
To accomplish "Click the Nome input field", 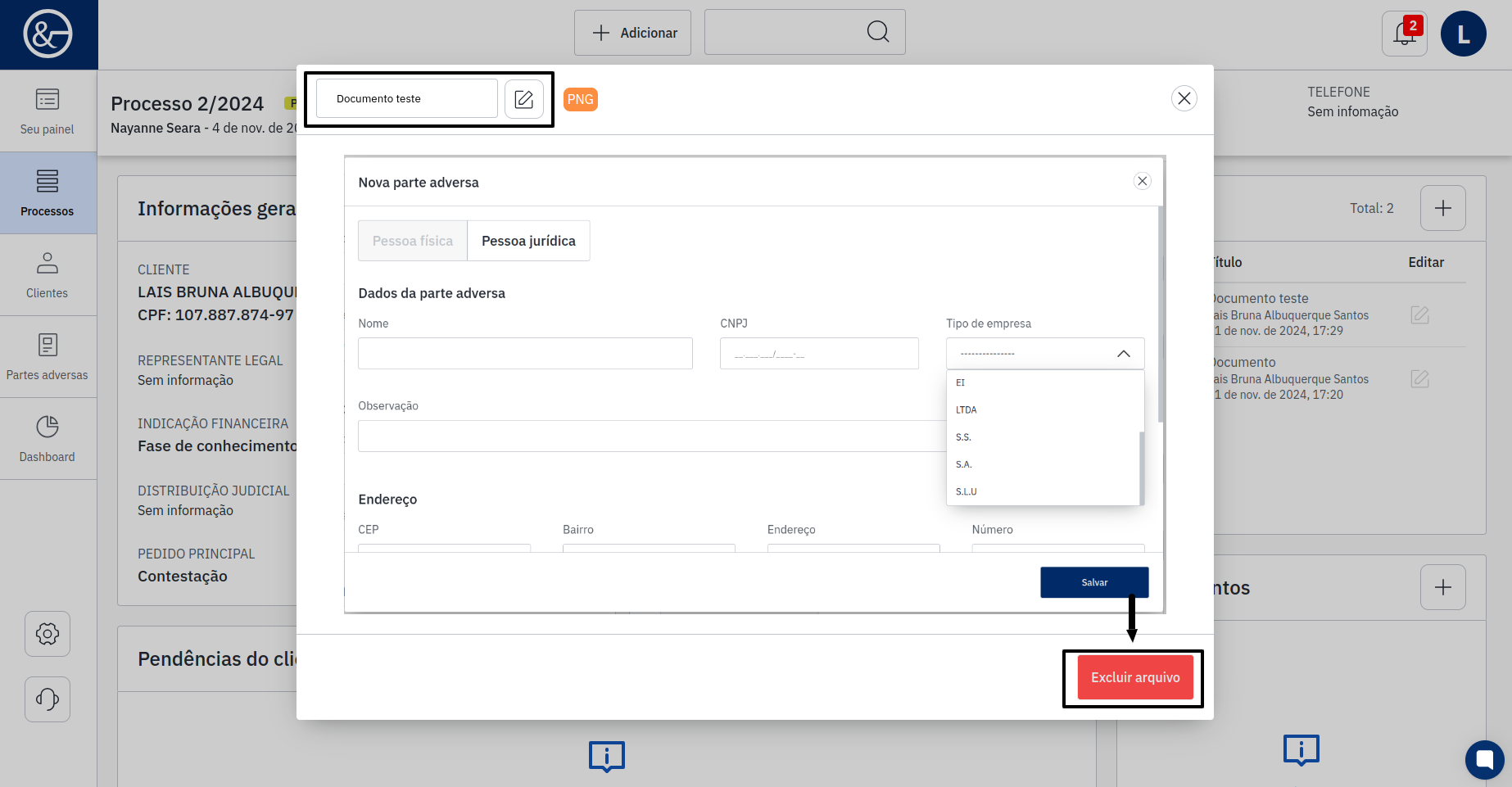I will click(x=526, y=354).
